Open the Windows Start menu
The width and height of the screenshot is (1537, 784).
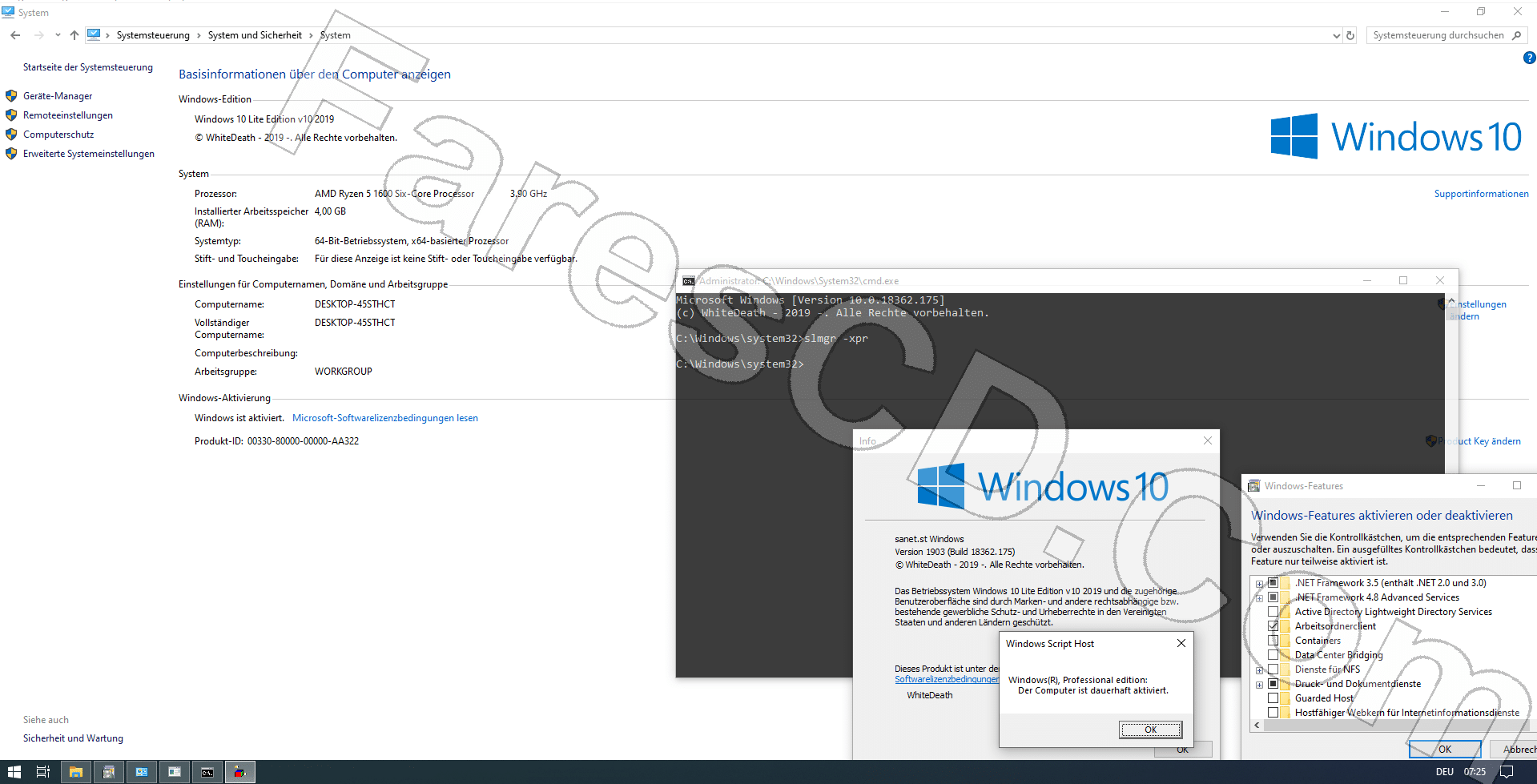tap(14, 772)
